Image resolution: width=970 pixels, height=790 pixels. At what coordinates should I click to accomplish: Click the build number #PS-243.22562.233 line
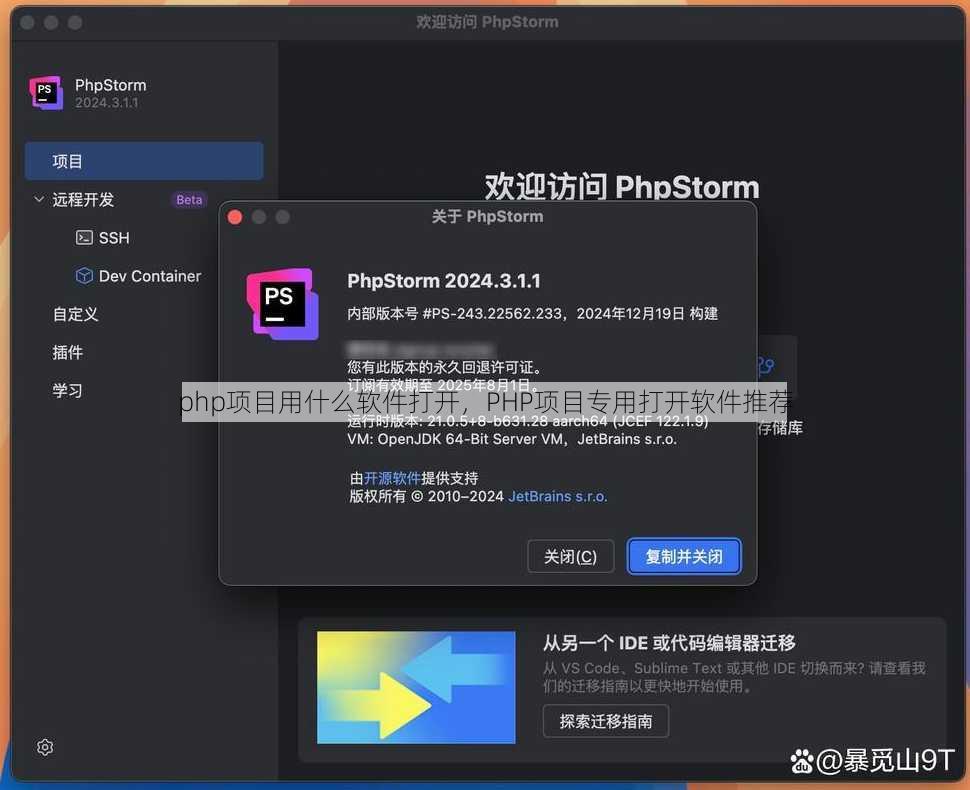532,314
